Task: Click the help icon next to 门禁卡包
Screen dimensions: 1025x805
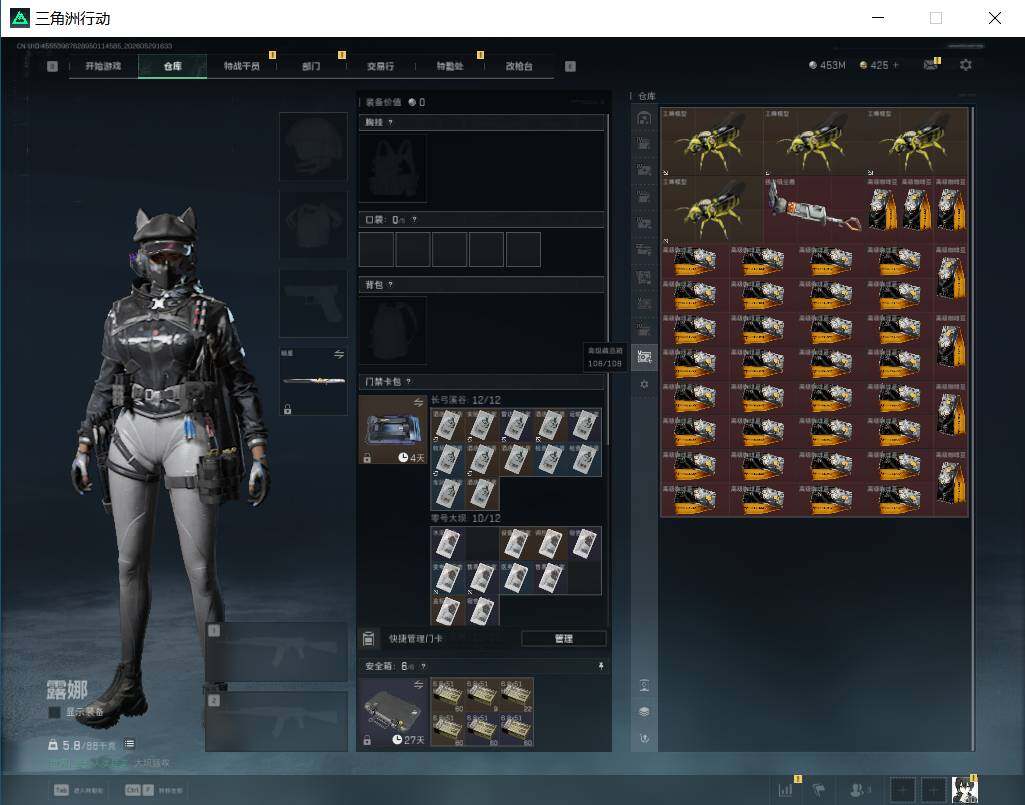Action: click(409, 381)
